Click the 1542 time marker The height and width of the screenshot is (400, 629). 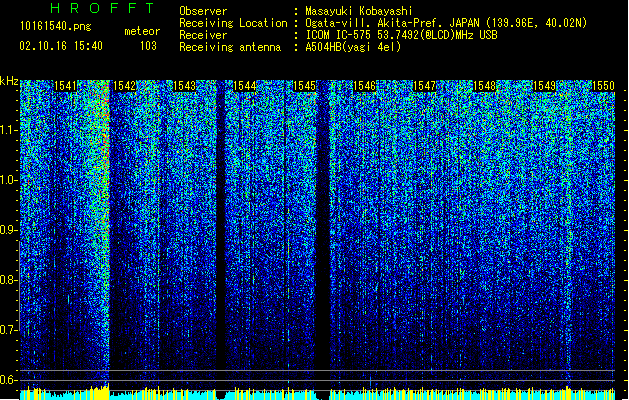click(x=125, y=86)
